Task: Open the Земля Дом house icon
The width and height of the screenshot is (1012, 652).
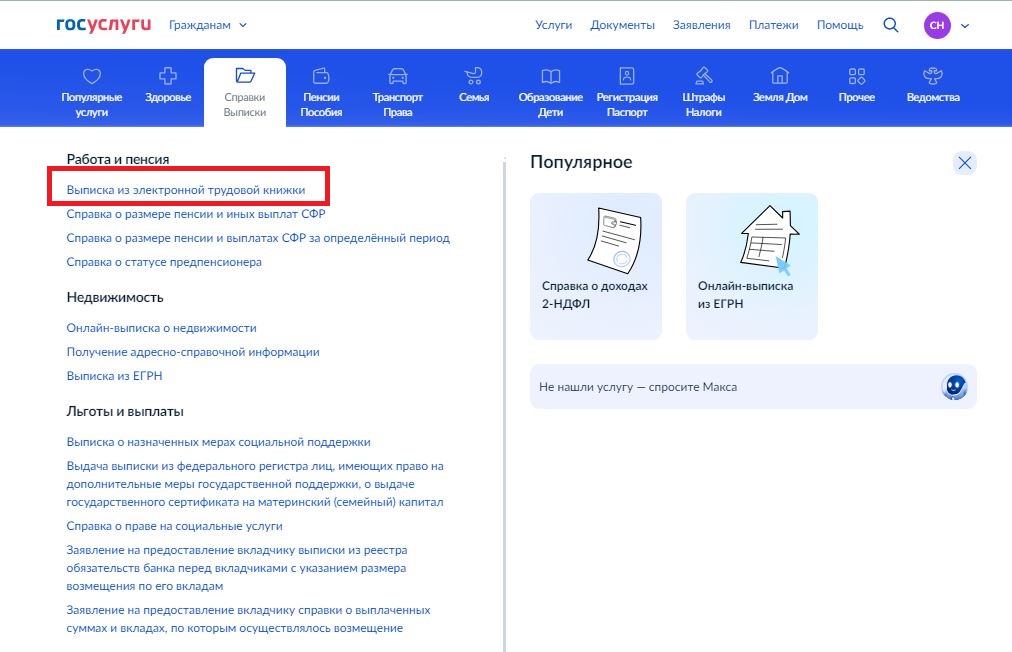Action: click(x=780, y=77)
